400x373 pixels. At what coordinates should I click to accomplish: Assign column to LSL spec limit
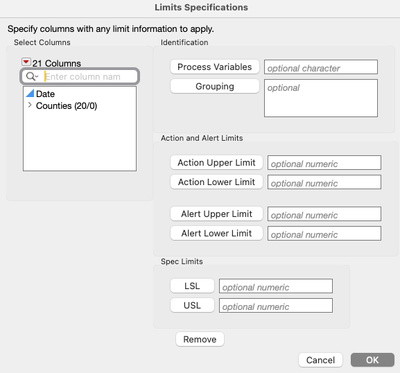[192, 286]
